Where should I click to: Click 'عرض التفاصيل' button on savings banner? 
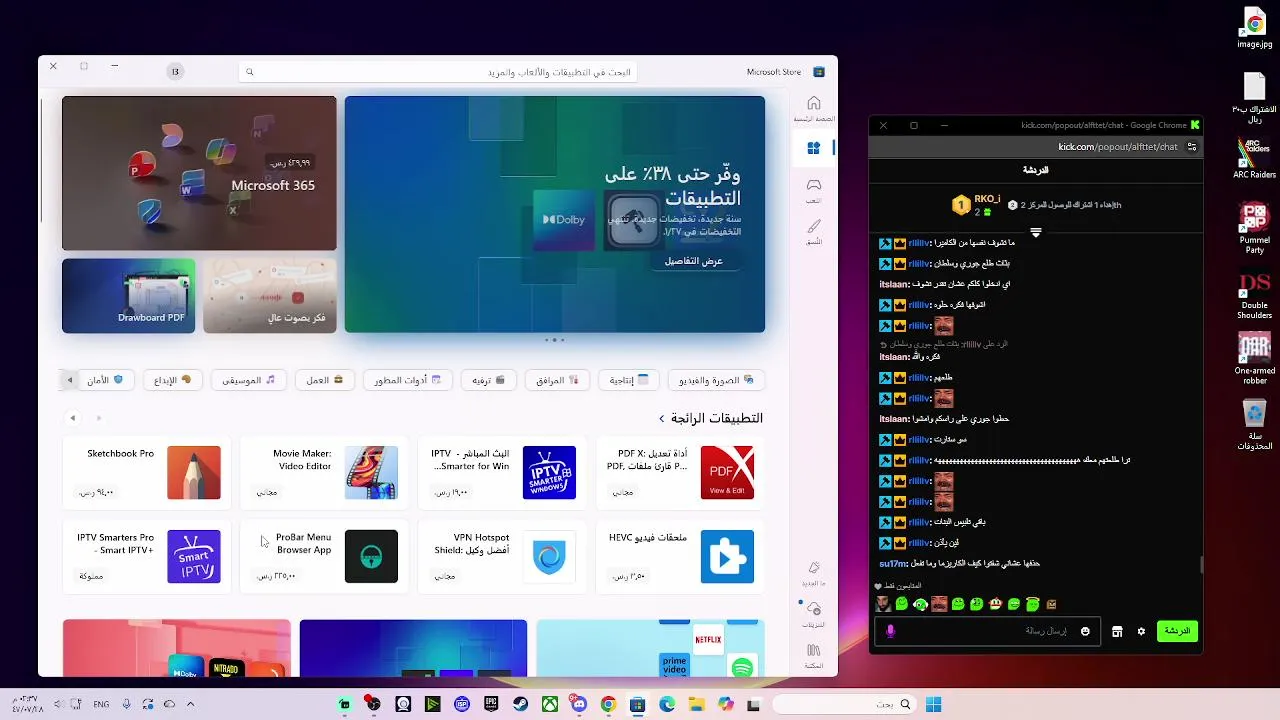(x=694, y=261)
